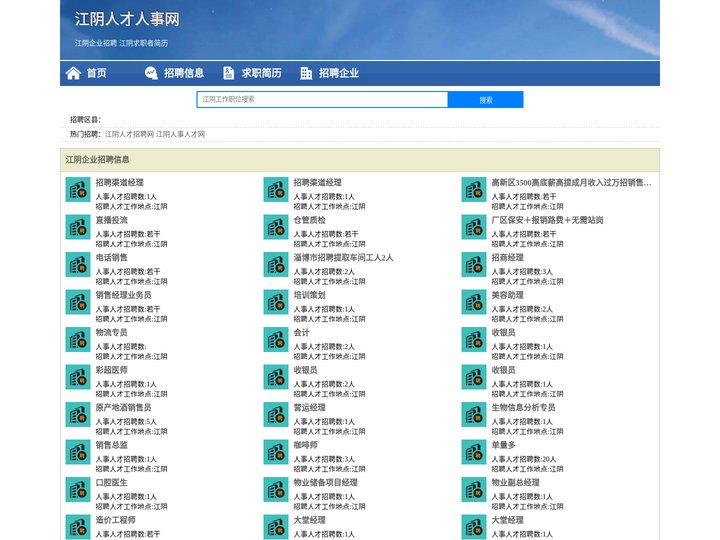Click the job icon next to 单量多
Image resolution: width=720 pixels, height=540 pixels.
(473, 452)
